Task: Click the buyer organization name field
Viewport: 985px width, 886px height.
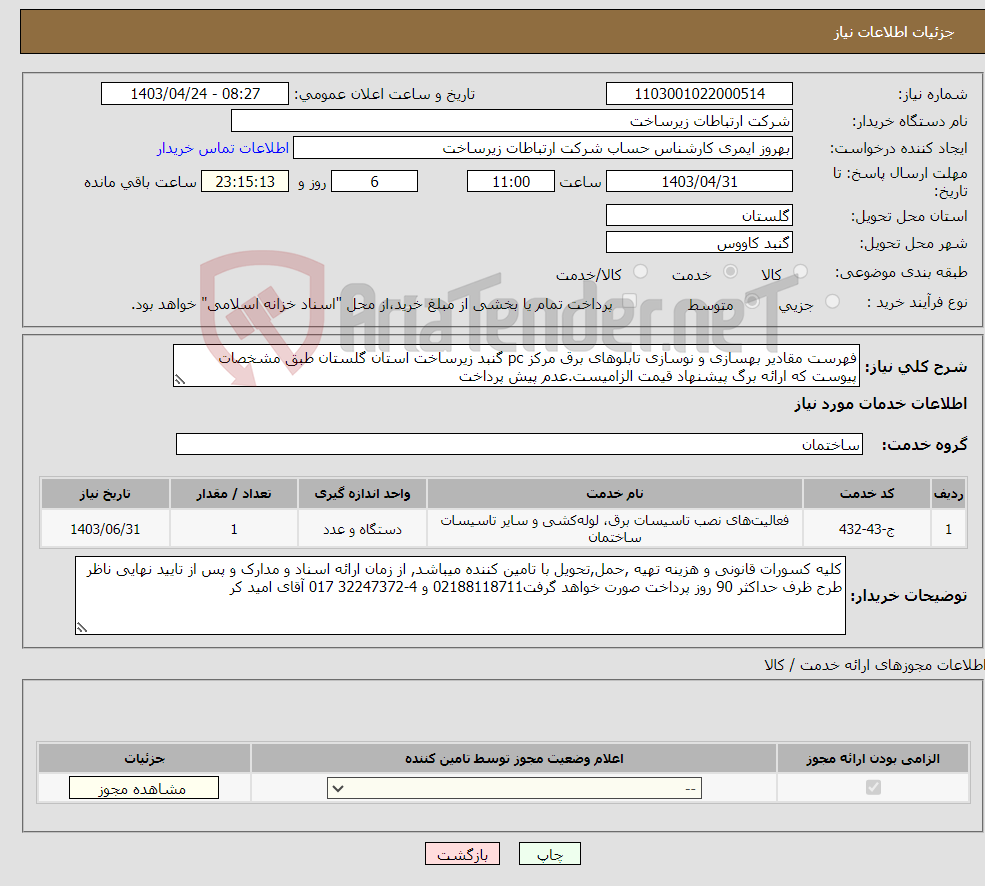Action: (511, 121)
